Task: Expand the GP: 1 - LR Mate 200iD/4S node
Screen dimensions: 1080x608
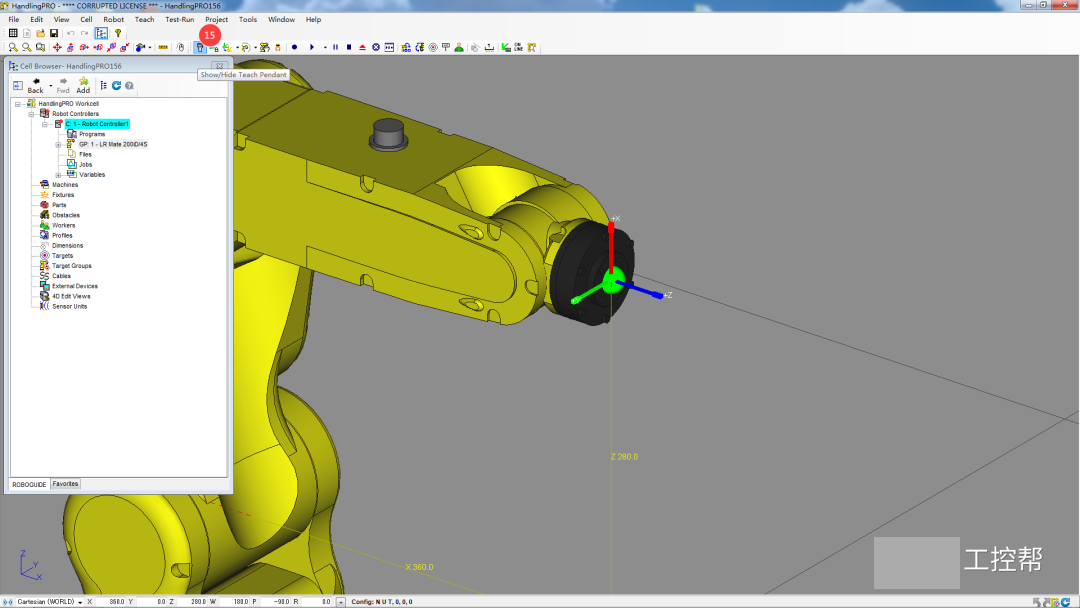Action: coord(58,144)
